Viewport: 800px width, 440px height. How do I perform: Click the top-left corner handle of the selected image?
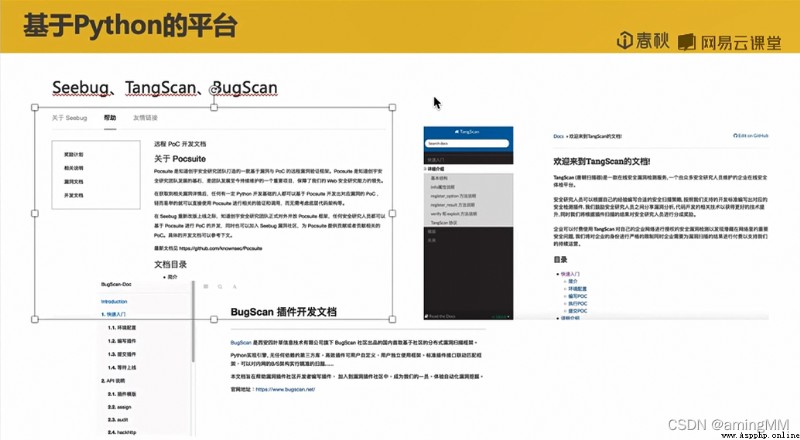(x=35, y=107)
